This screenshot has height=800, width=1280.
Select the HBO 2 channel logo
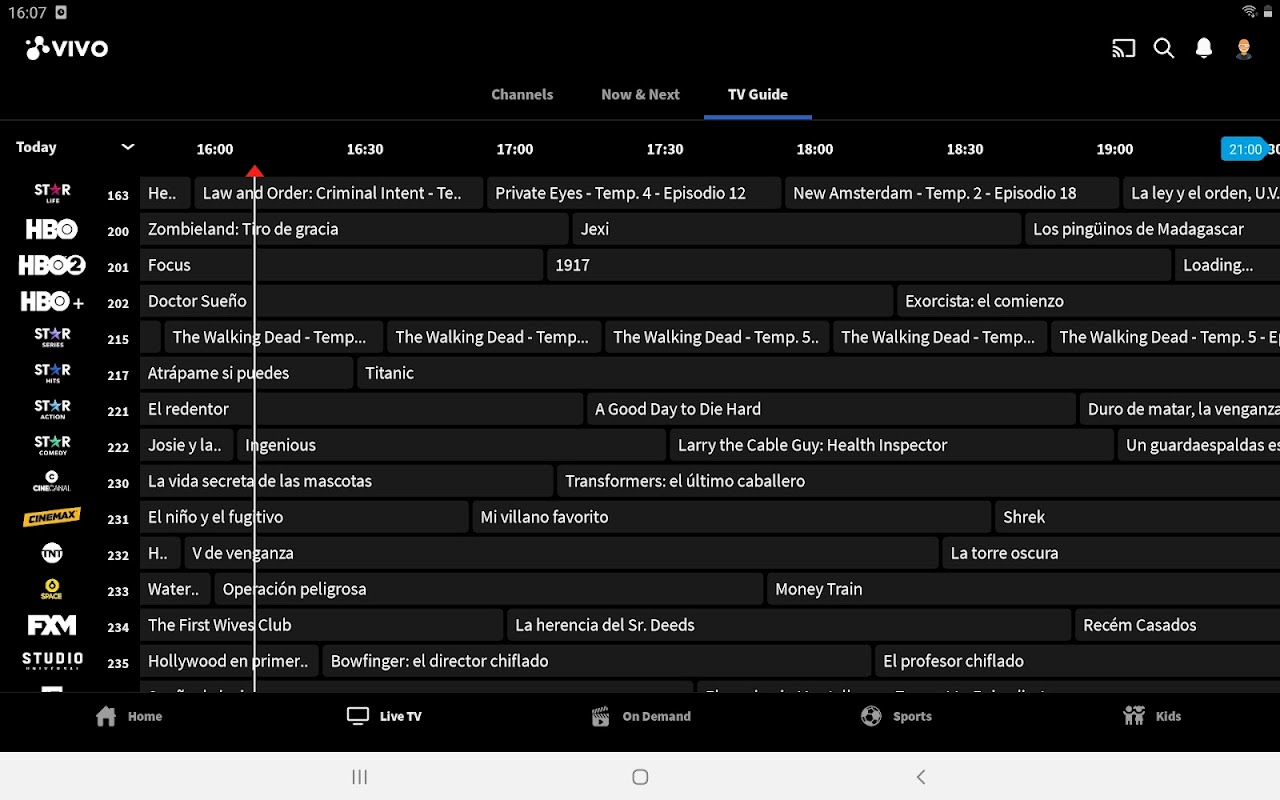click(x=52, y=265)
